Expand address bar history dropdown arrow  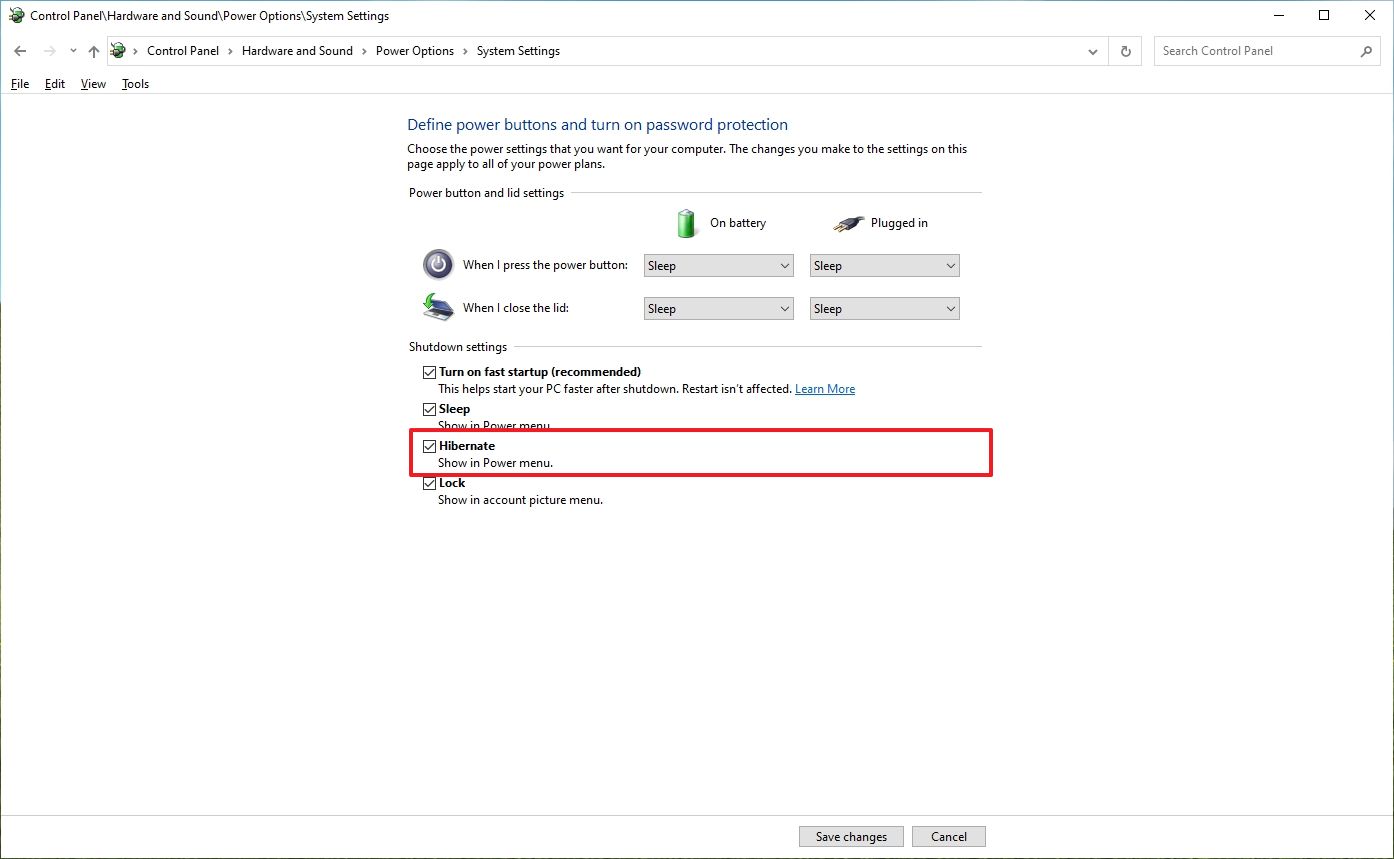click(1093, 51)
